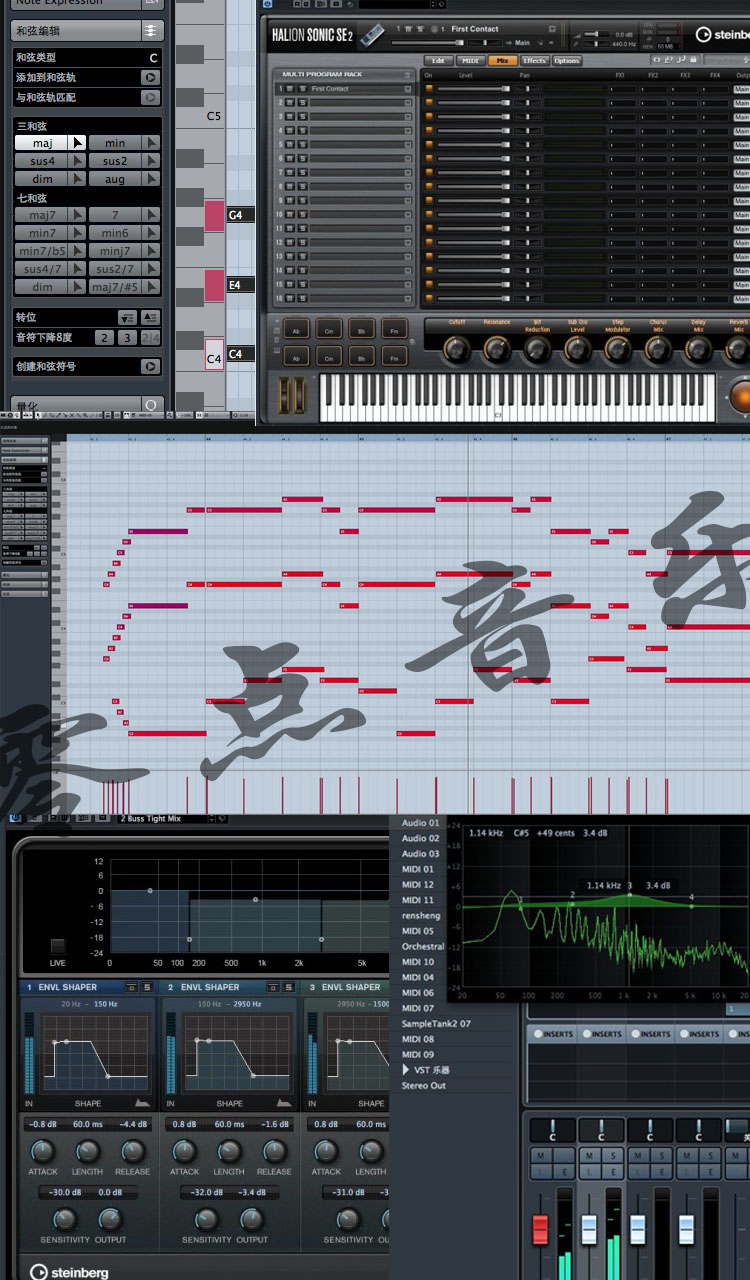Click the HALion keyboard instrument icon
The width and height of the screenshot is (750, 1280).
point(372,35)
